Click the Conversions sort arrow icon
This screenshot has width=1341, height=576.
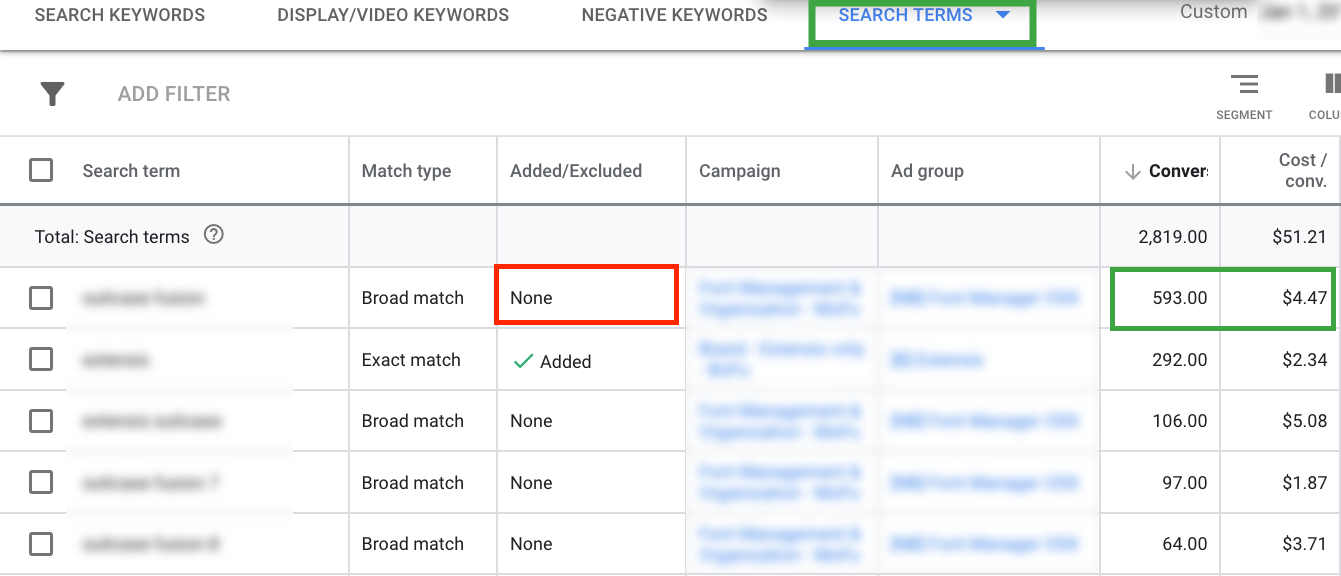(x=1132, y=172)
